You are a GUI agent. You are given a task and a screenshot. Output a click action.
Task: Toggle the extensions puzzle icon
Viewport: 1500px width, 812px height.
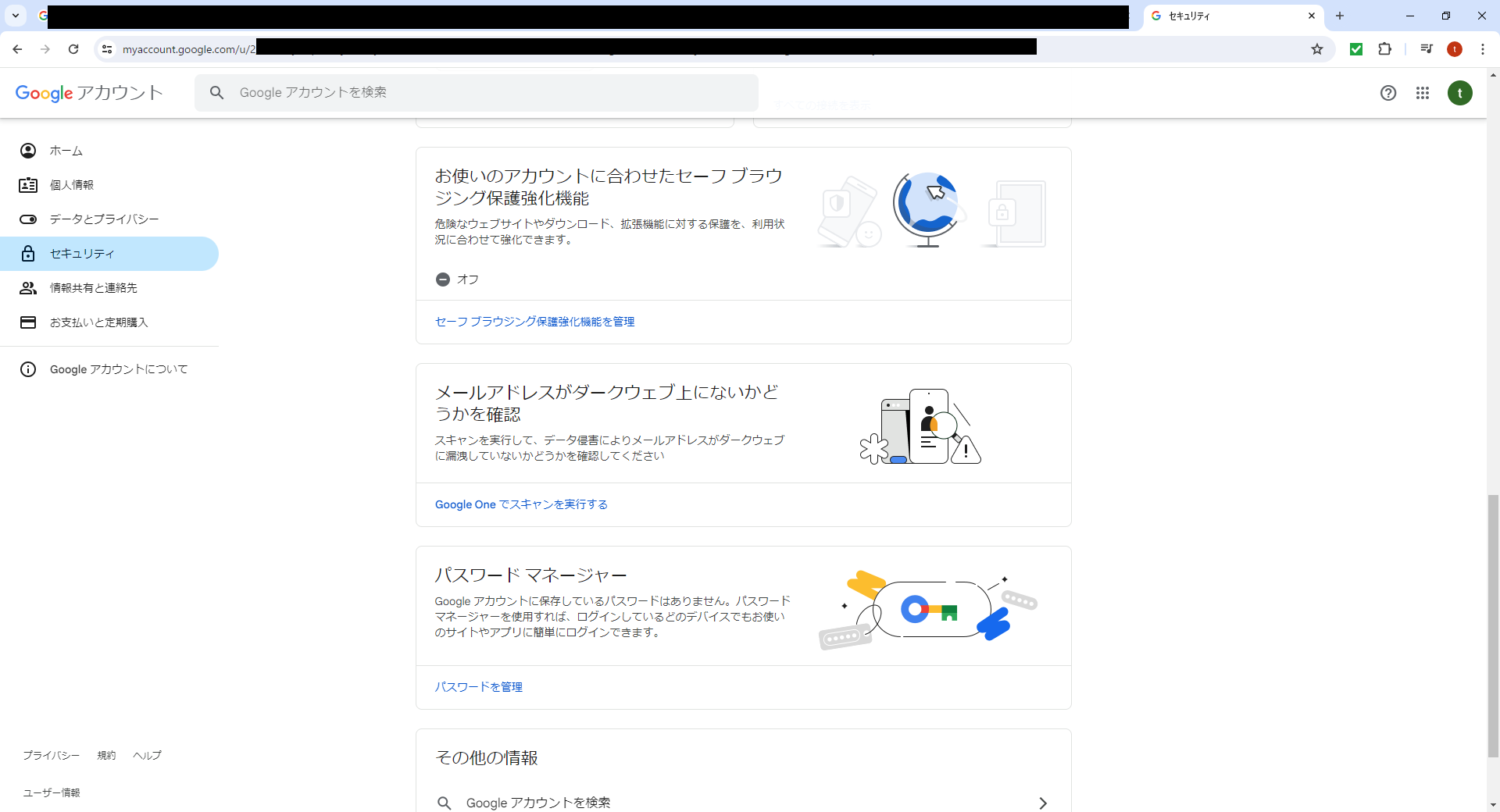click(1385, 48)
